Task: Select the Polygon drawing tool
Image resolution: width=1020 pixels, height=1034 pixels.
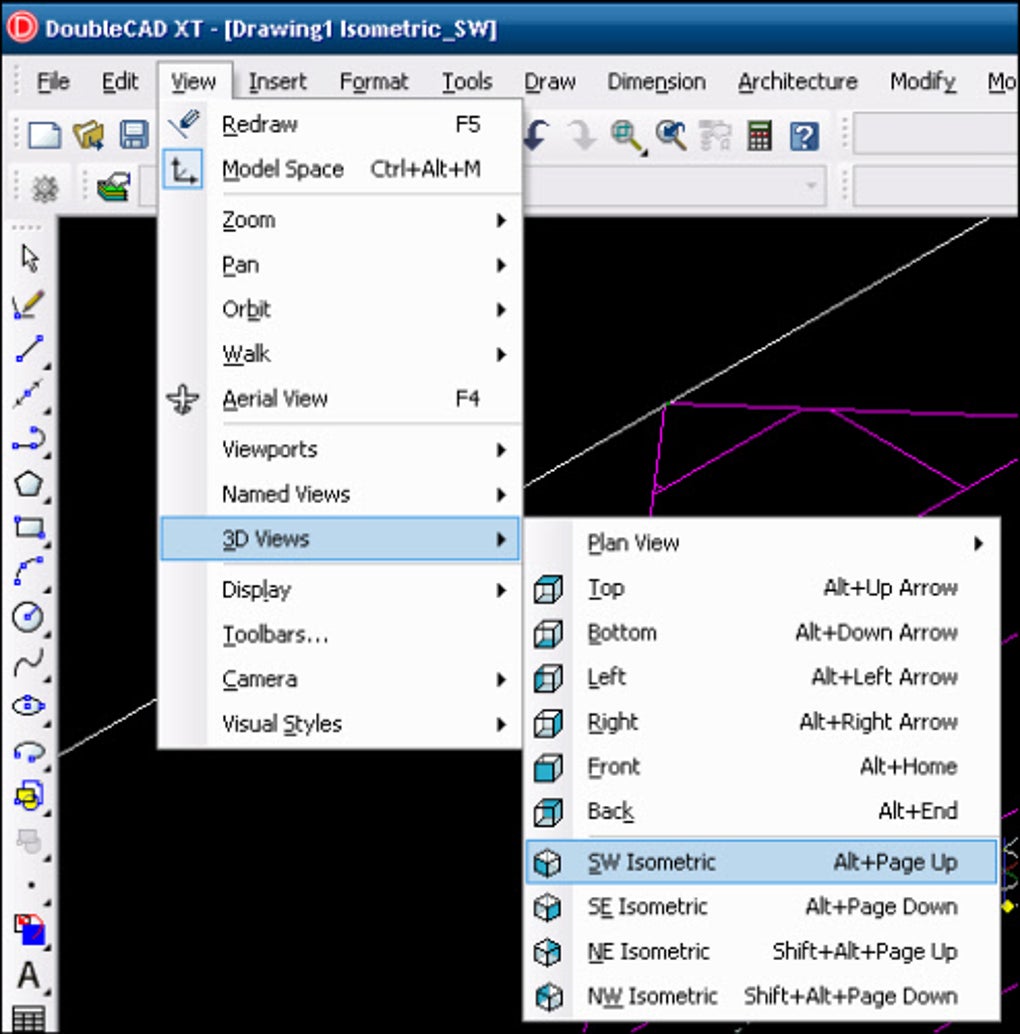Action: point(29,484)
